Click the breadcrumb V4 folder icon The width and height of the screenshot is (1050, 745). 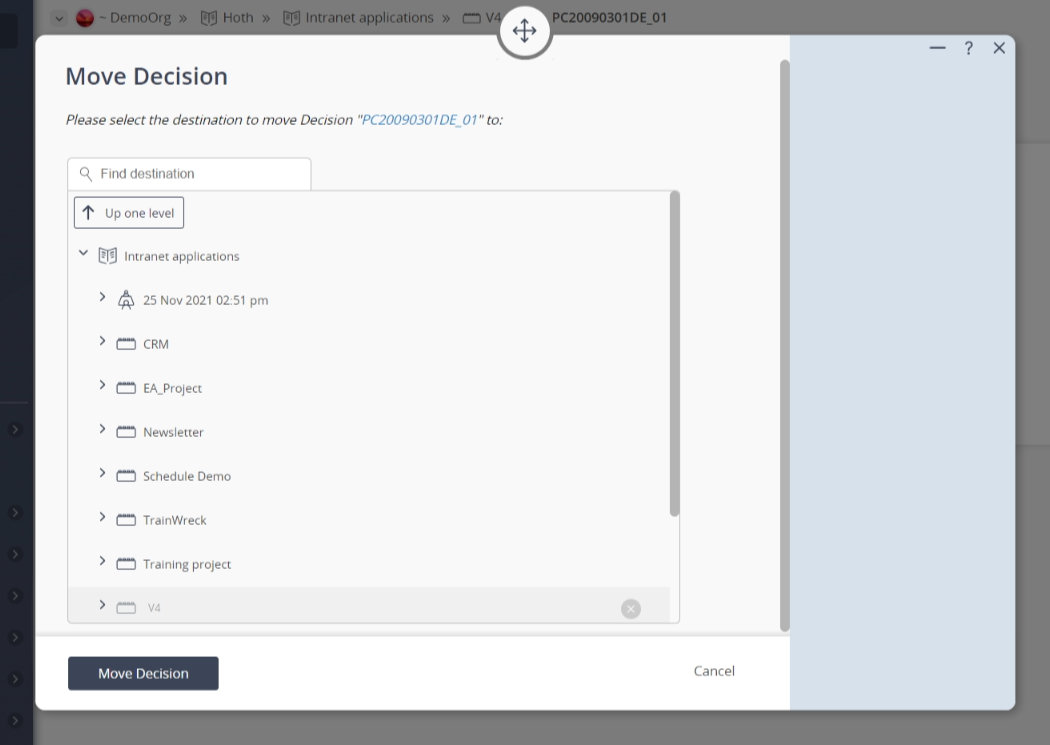point(471,18)
